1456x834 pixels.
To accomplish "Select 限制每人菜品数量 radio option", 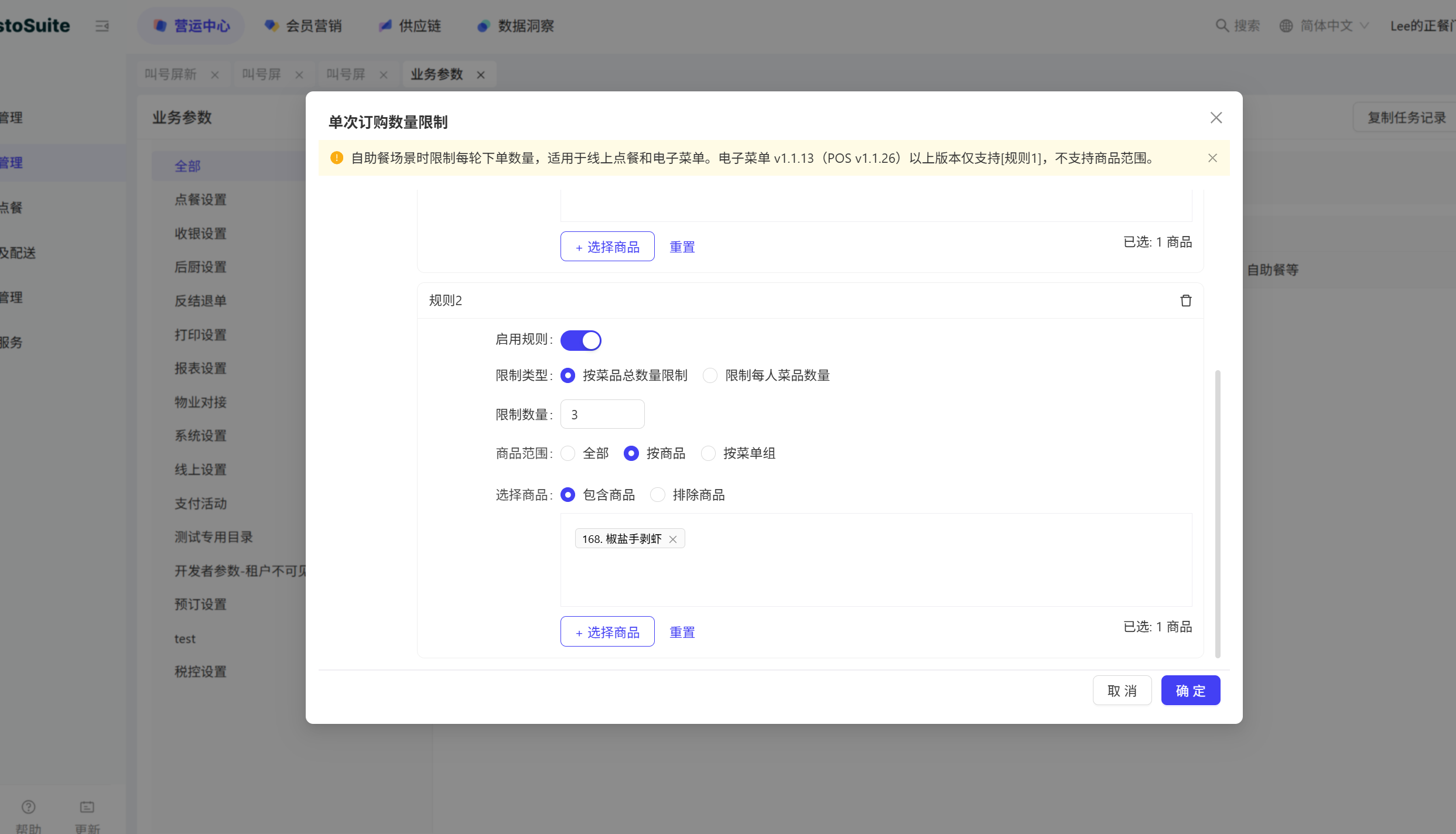I will 710,375.
